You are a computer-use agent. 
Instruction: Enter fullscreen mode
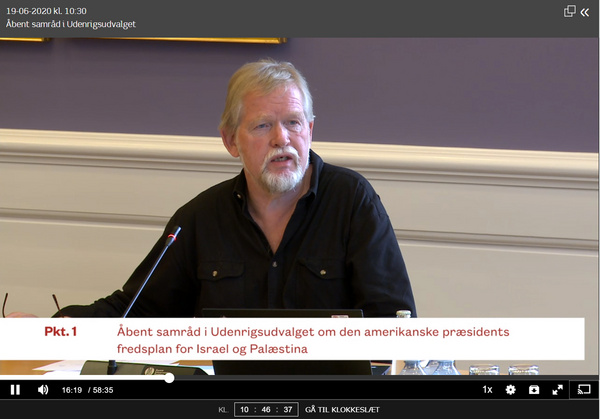[558, 390]
